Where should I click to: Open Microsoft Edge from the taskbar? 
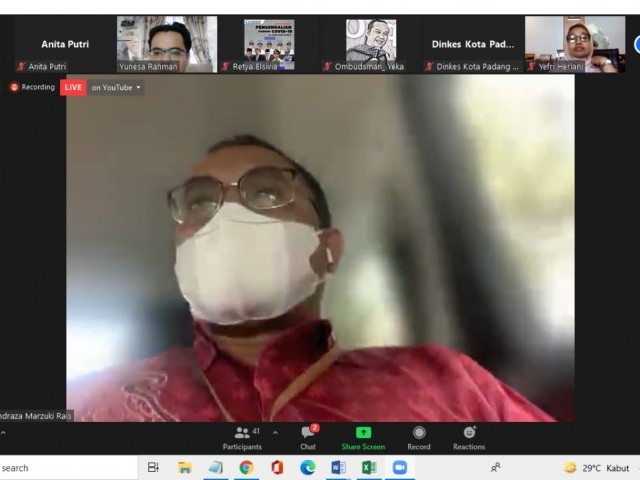308,467
